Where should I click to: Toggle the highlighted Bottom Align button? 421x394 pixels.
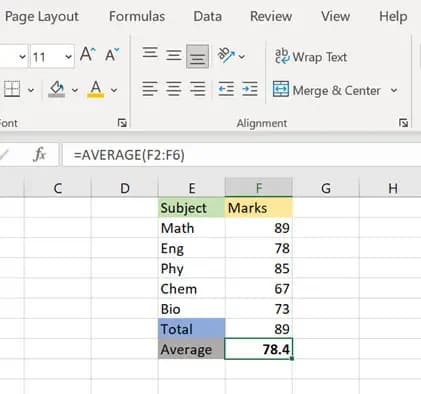(x=197, y=56)
